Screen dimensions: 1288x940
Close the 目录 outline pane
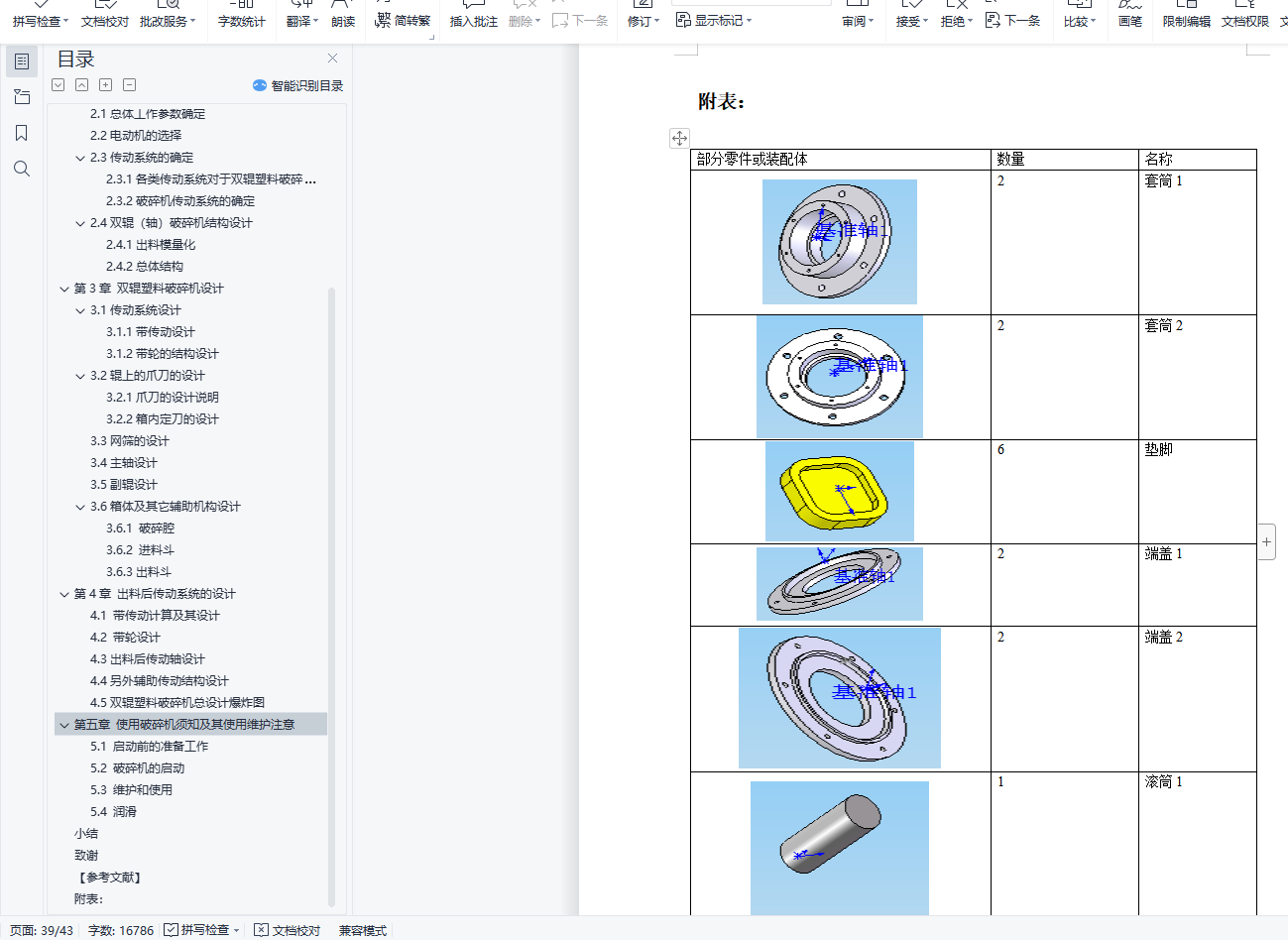coord(332,59)
